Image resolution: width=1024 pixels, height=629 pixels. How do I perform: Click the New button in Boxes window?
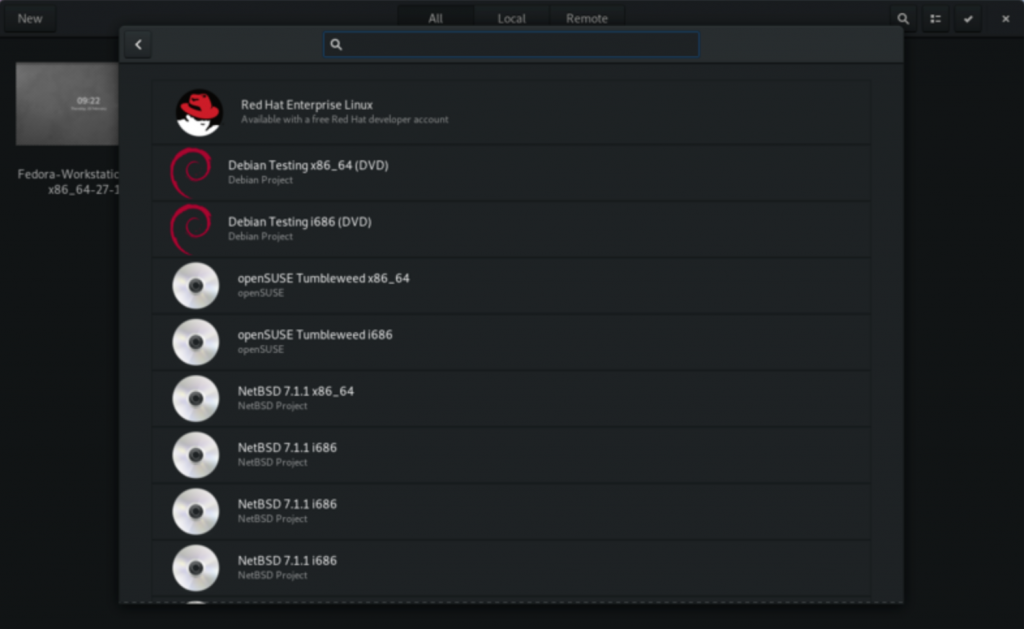30,18
